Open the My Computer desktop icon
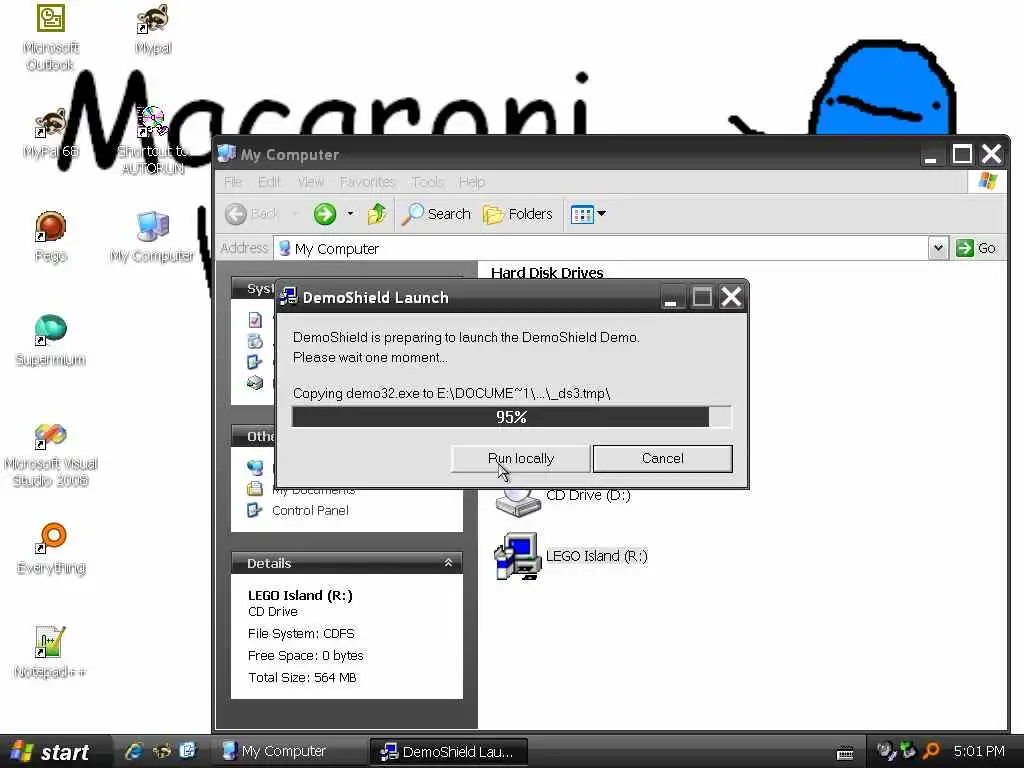Image resolution: width=1024 pixels, height=768 pixels. pyautogui.click(x=152, y=237)
